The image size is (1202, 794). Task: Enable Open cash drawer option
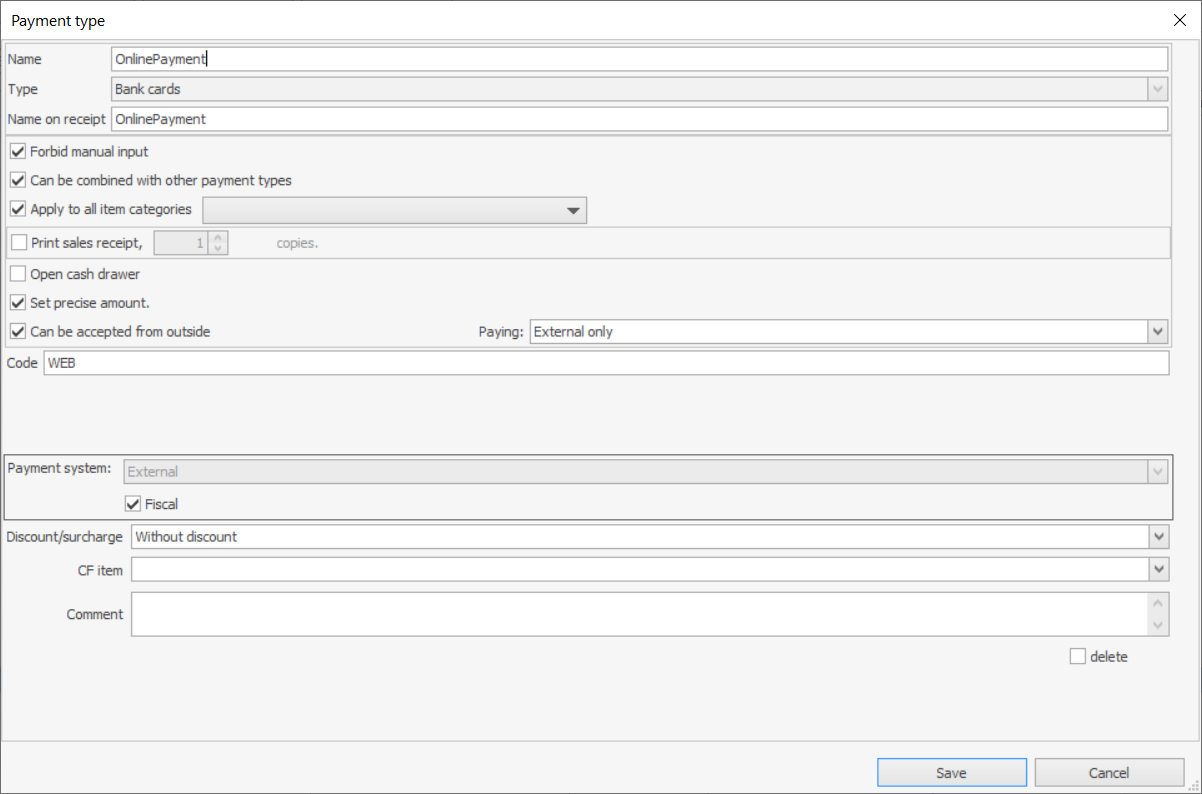tap(18, 274)
